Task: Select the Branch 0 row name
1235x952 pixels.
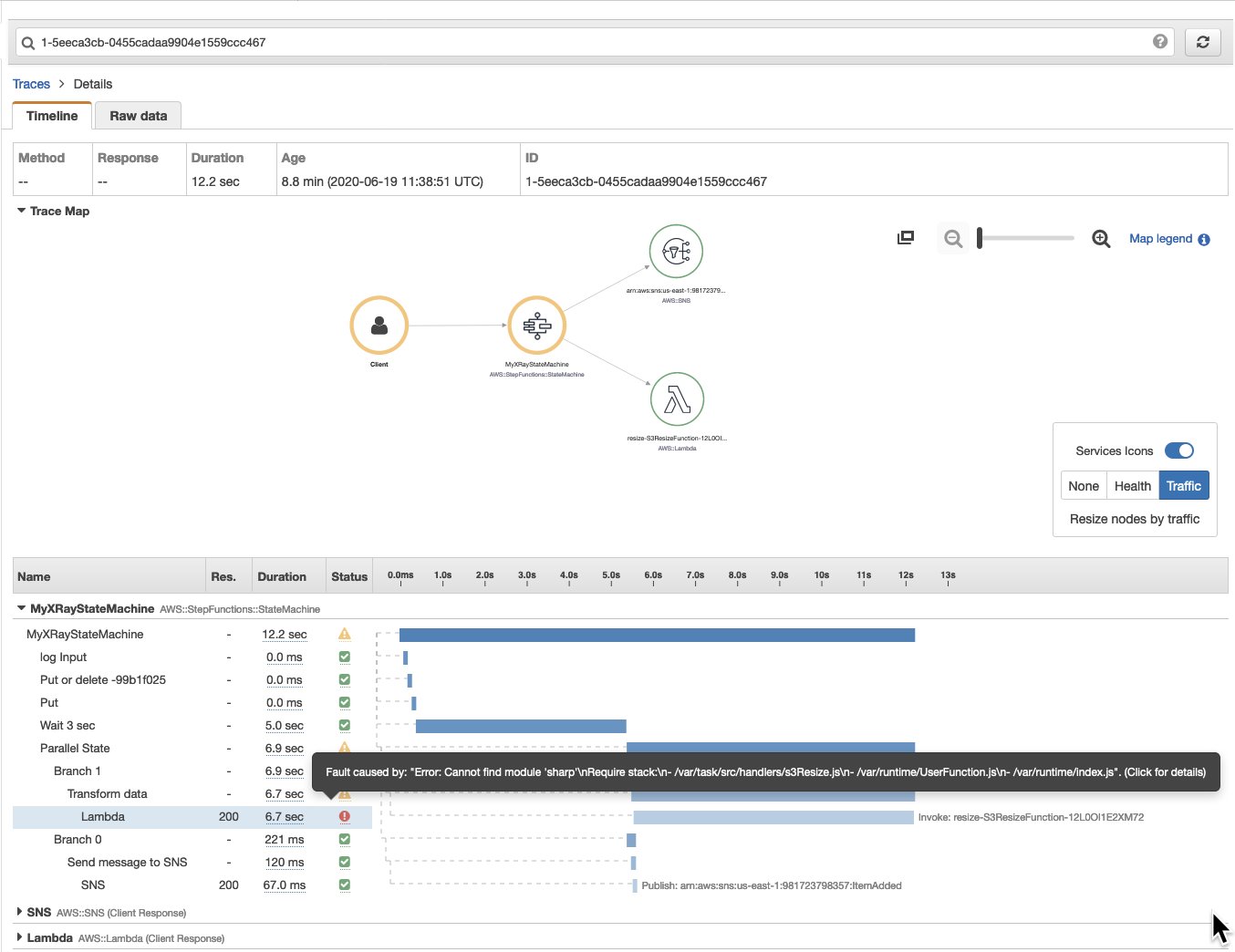Action: 78,839
